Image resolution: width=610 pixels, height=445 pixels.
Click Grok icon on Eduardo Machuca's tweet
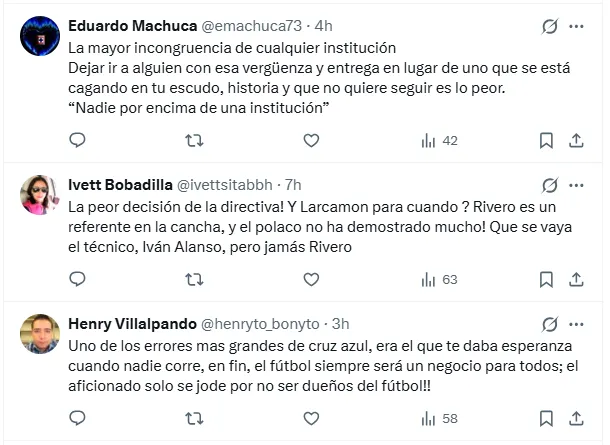click(548, 26)
